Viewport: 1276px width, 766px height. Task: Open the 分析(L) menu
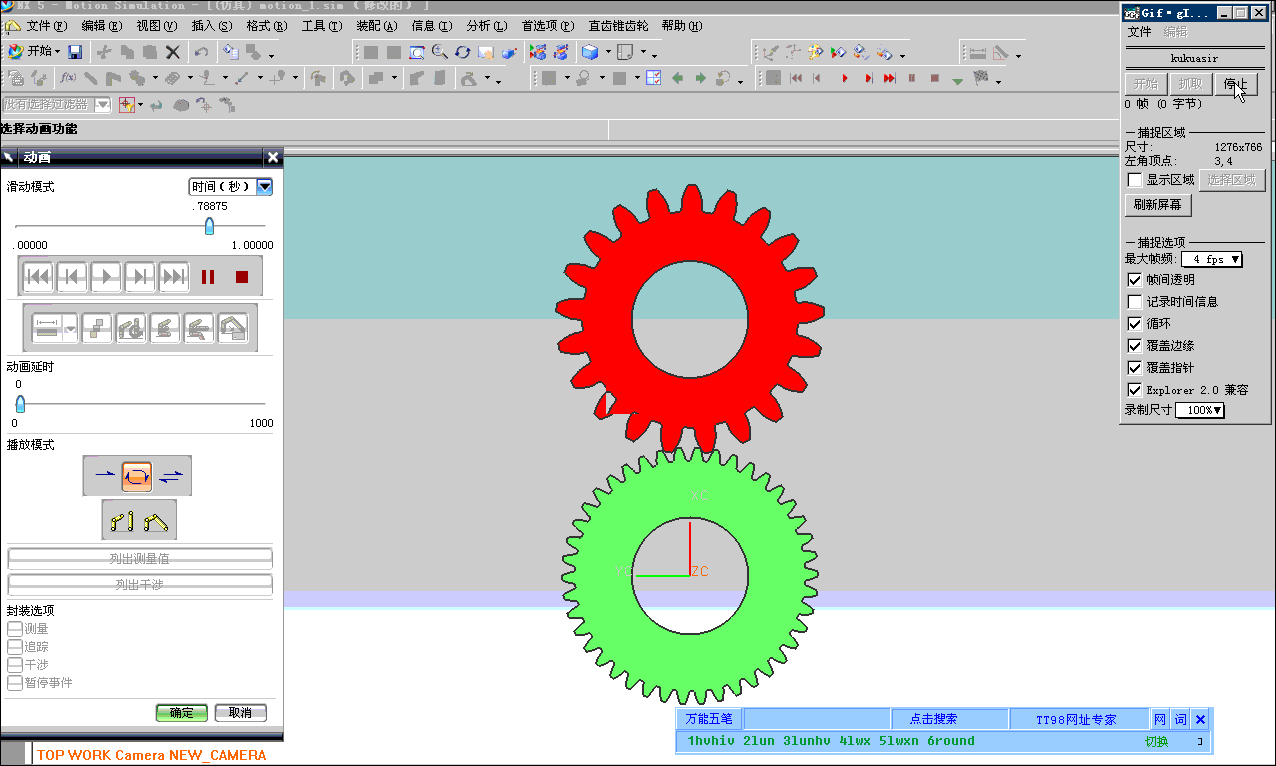(x=486, y=26)
